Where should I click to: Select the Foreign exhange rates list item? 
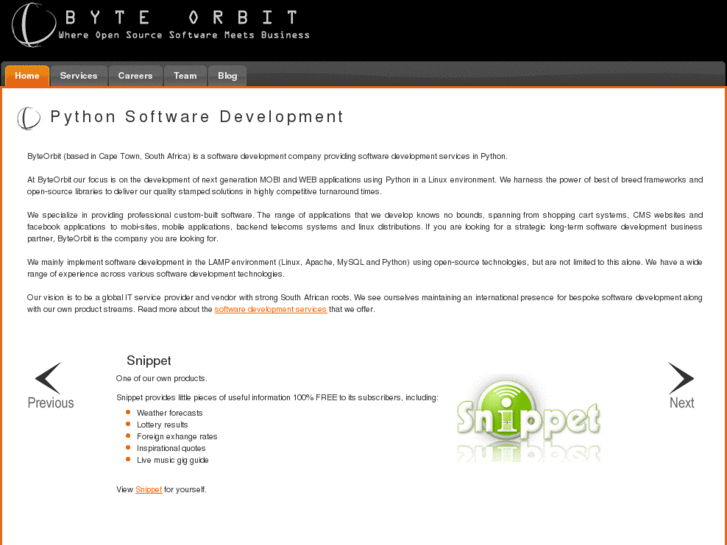click(177, 436)
